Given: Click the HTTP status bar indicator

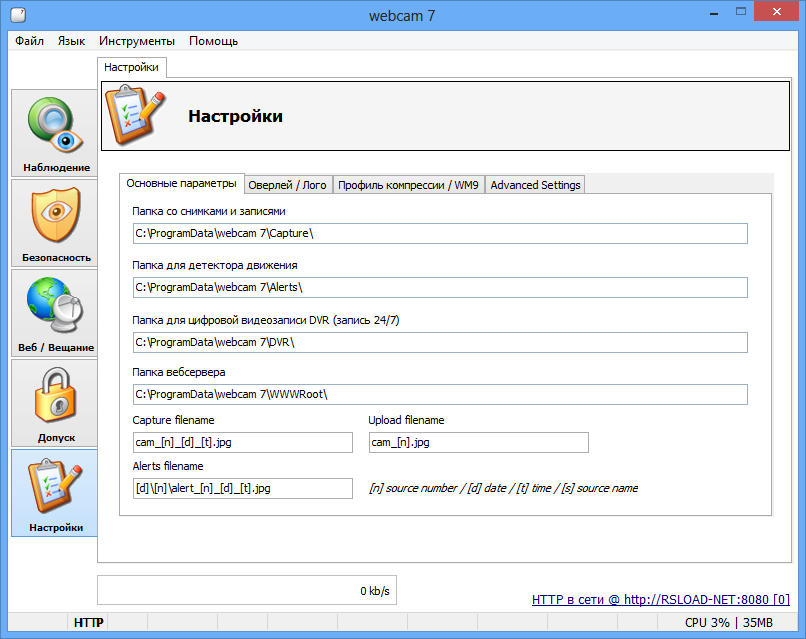Looking at the screenshot, I should point(88,623).
